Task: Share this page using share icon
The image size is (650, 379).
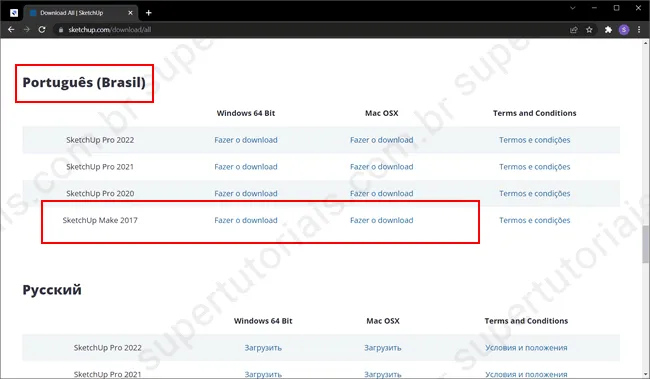Action: (x=574, y=30)
